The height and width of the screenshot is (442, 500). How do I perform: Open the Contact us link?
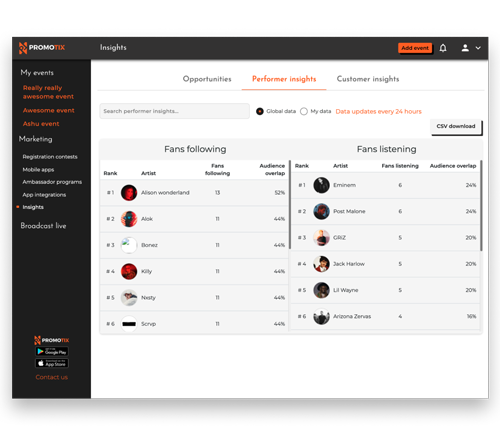[x=52, y=377]
